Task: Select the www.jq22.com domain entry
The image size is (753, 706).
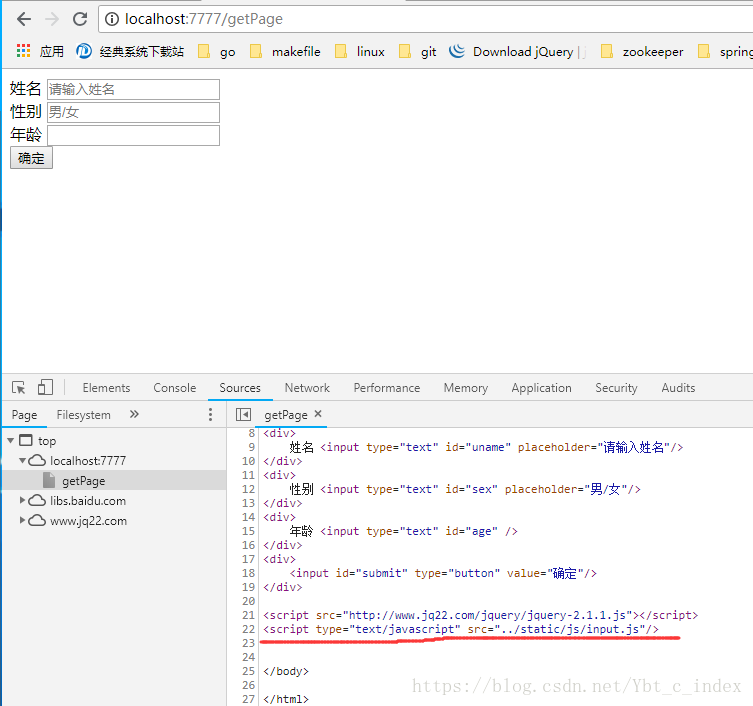Action: click(x=88, y=521)
